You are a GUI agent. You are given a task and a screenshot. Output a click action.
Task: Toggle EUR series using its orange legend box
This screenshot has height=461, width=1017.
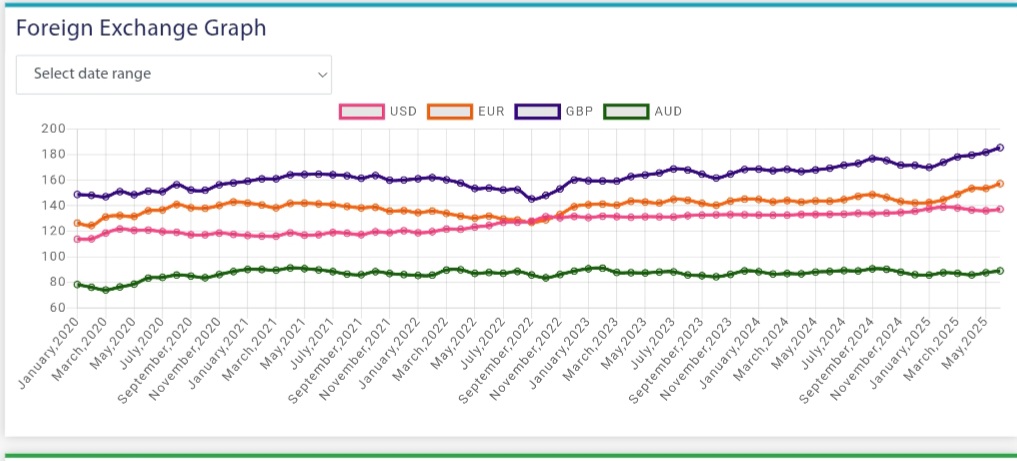[449, 111]
